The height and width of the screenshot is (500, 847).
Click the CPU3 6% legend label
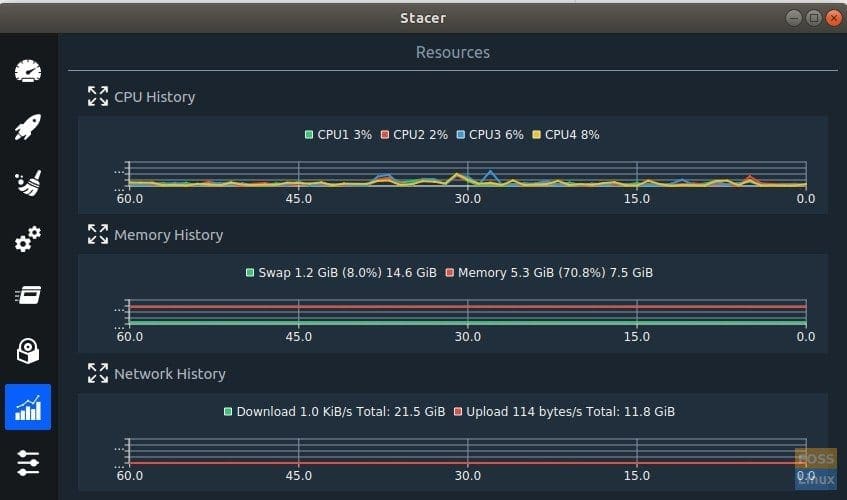point(496,134)
